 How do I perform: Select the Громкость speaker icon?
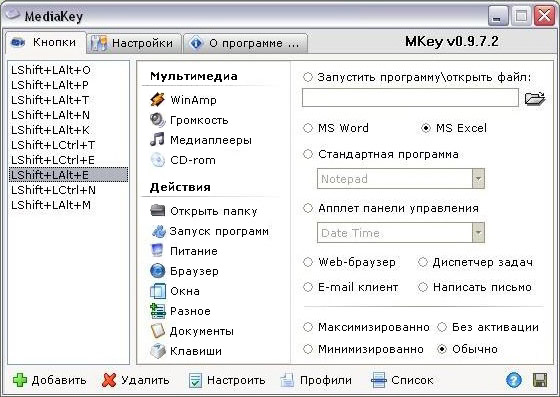pyautogui.click(x=158, y=120)
